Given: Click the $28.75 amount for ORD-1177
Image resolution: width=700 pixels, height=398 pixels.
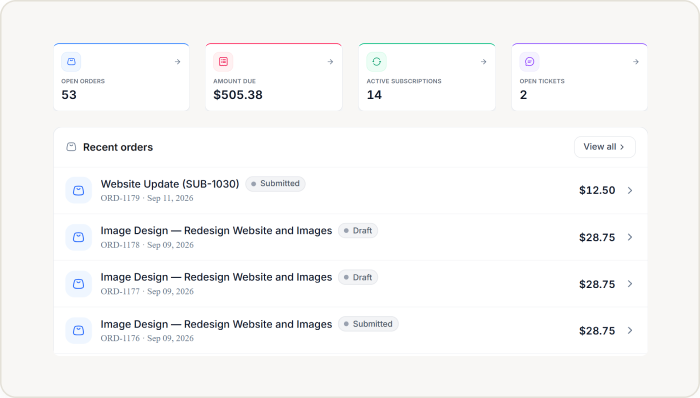Looking at the screenshot, I should tap(597, 284).
